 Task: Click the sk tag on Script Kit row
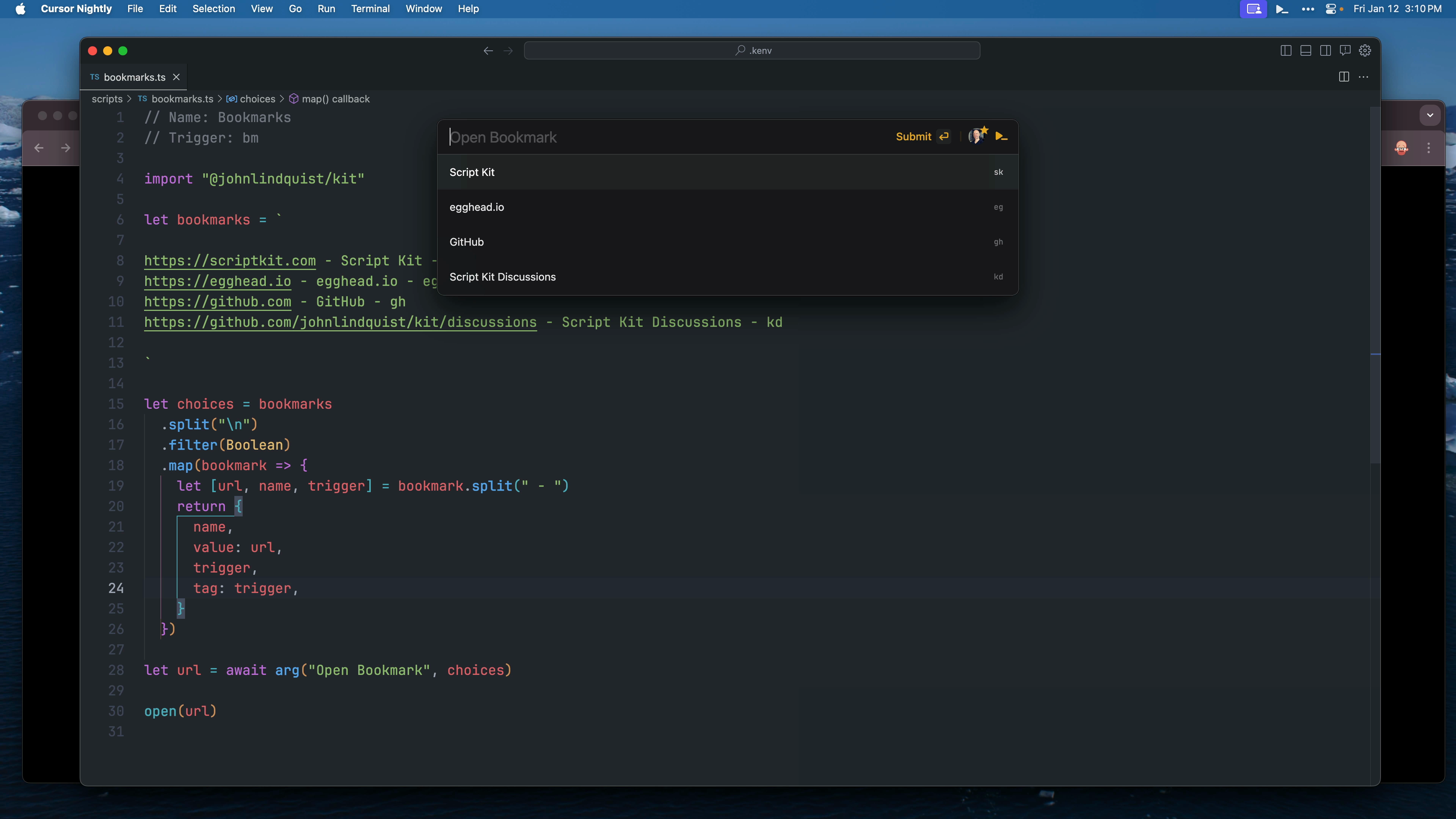click(998, 173)
